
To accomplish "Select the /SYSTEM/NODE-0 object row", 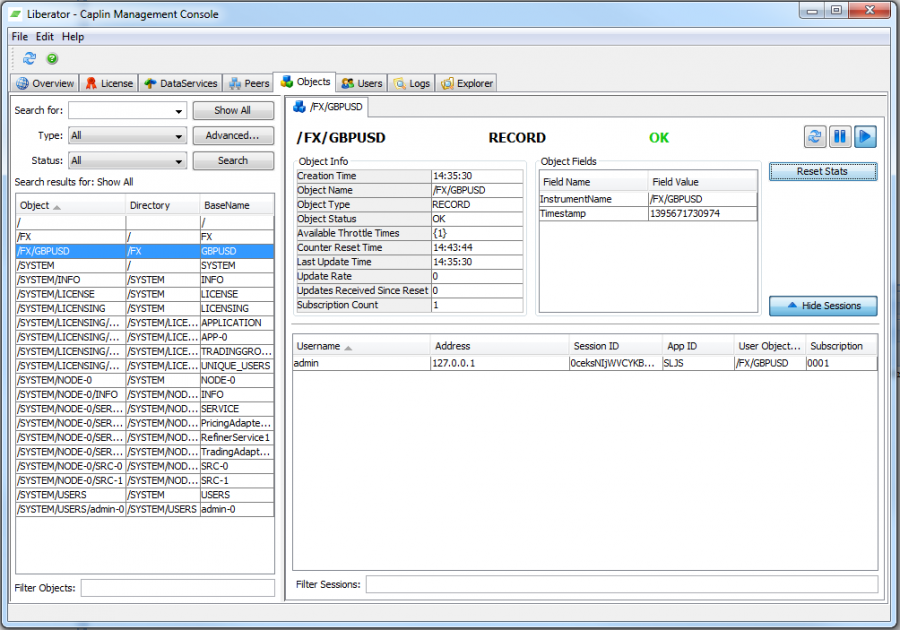I will coord(145,380).
